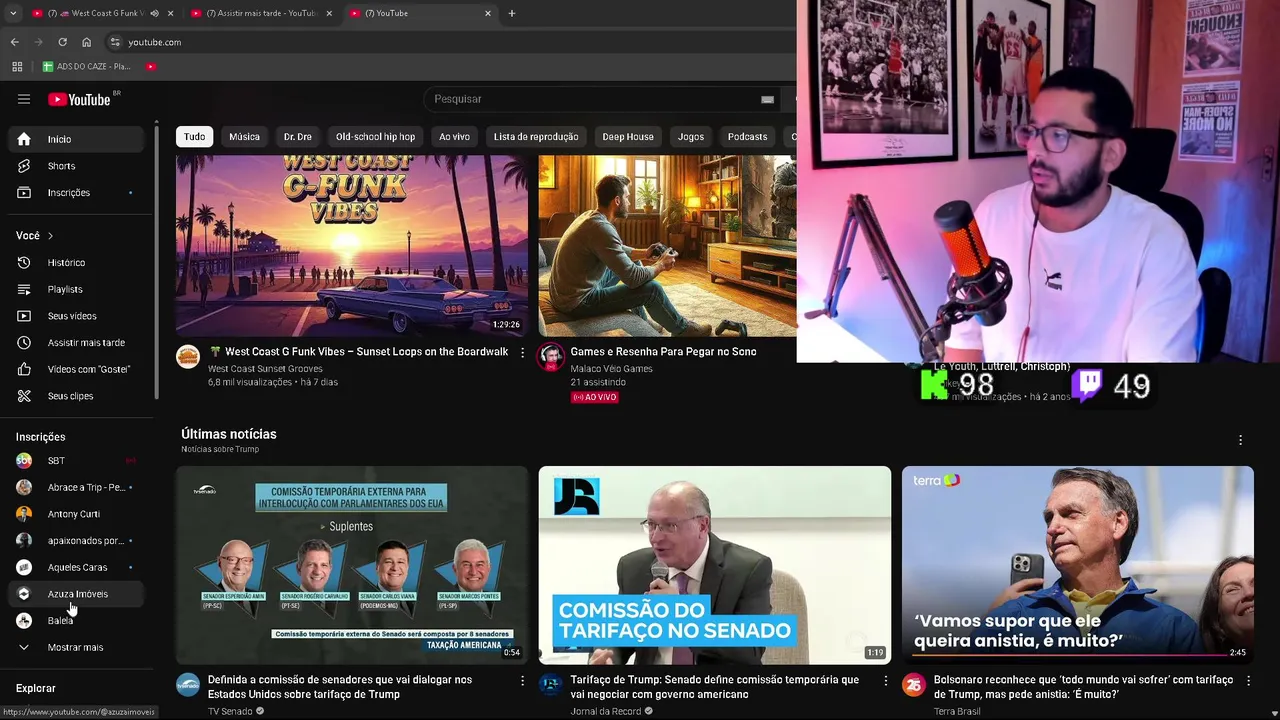Select the Old-school hip hop chip
Image resolution: width=1280 pixels, height=720 pixels.
pos(375,137)
